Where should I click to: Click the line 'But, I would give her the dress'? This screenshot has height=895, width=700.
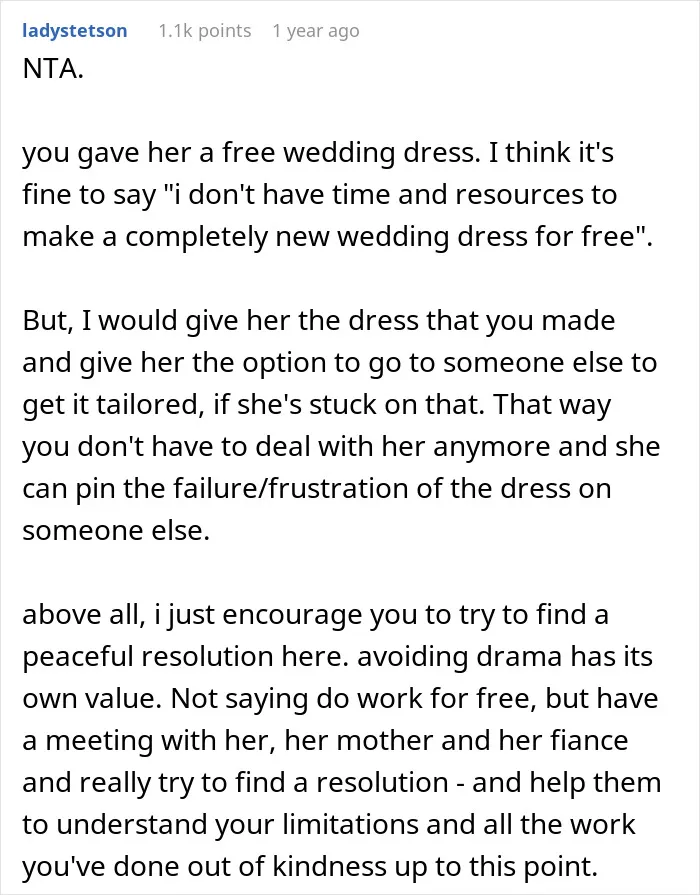pyautogui.click(x=319, y=321)
